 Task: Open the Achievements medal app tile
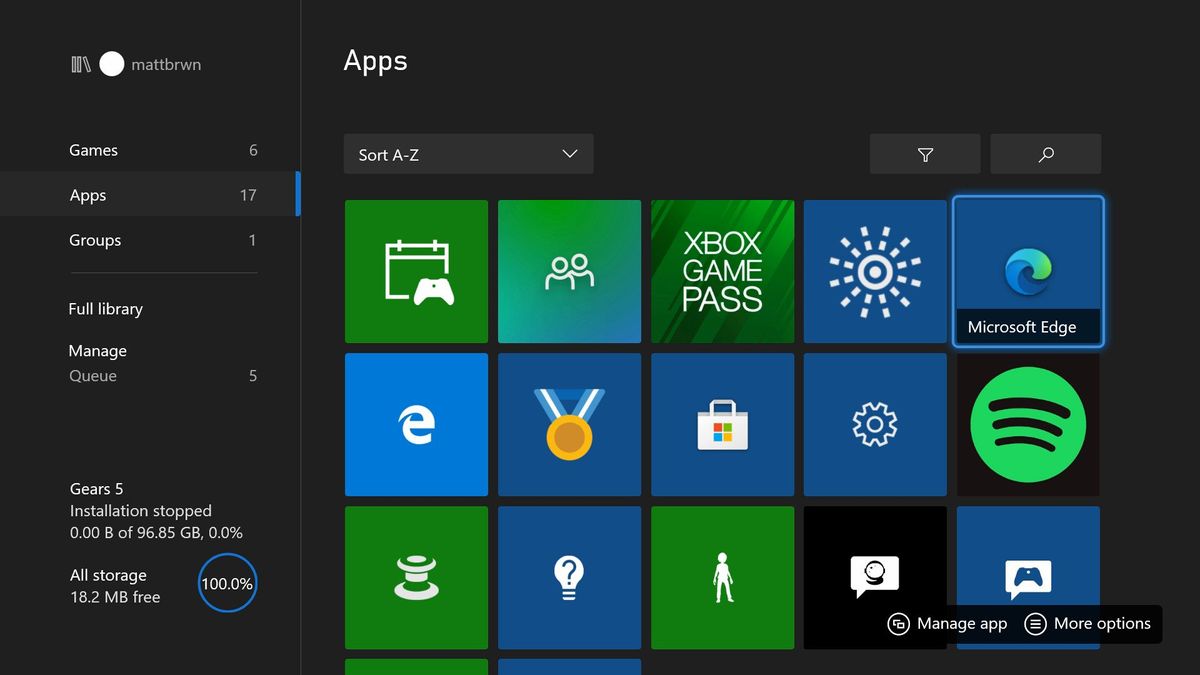tap(569, 424)
